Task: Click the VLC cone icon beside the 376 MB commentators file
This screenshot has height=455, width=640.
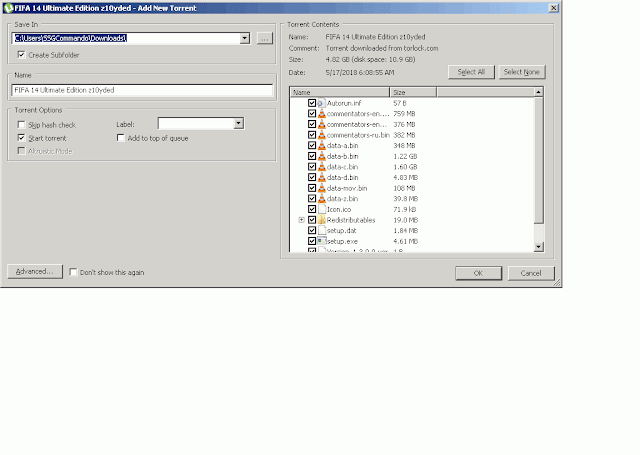Action: coord(322,124)
